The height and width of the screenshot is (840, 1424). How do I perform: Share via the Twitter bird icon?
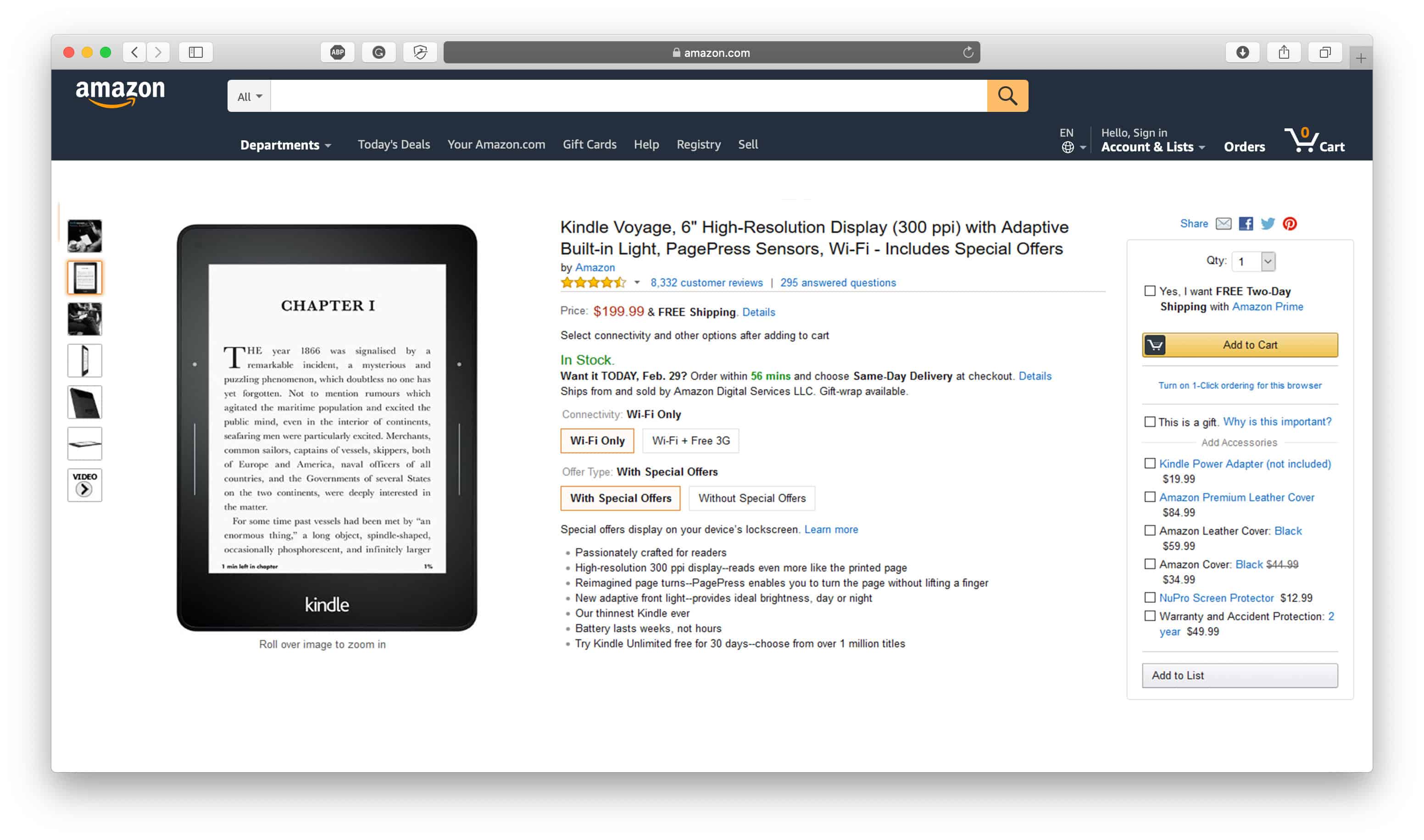pyautogui.click(x=1267, y=224)
